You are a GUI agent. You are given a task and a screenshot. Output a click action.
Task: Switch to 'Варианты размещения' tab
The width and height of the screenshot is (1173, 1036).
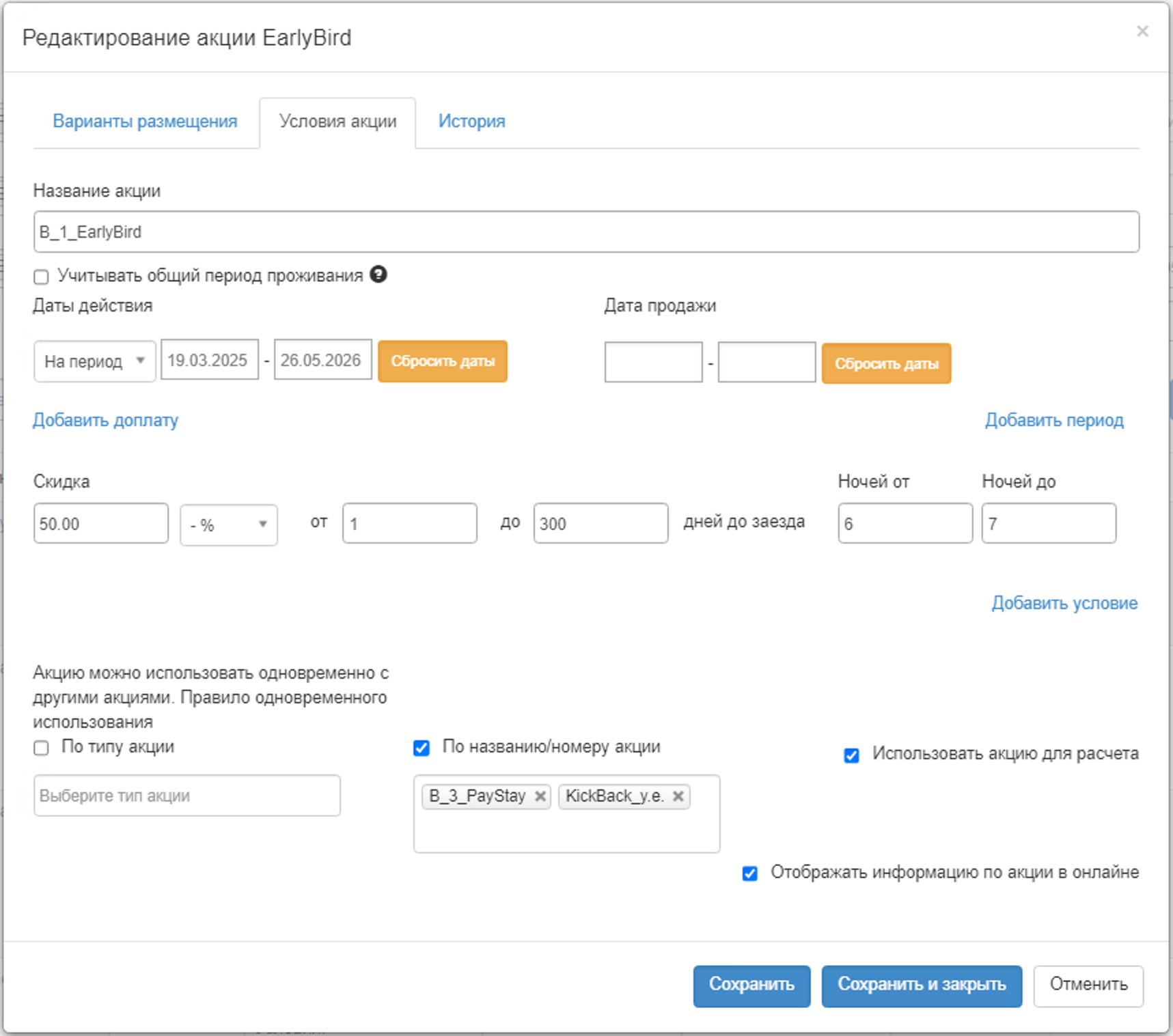pyautogui.click(x=145, y=122)
